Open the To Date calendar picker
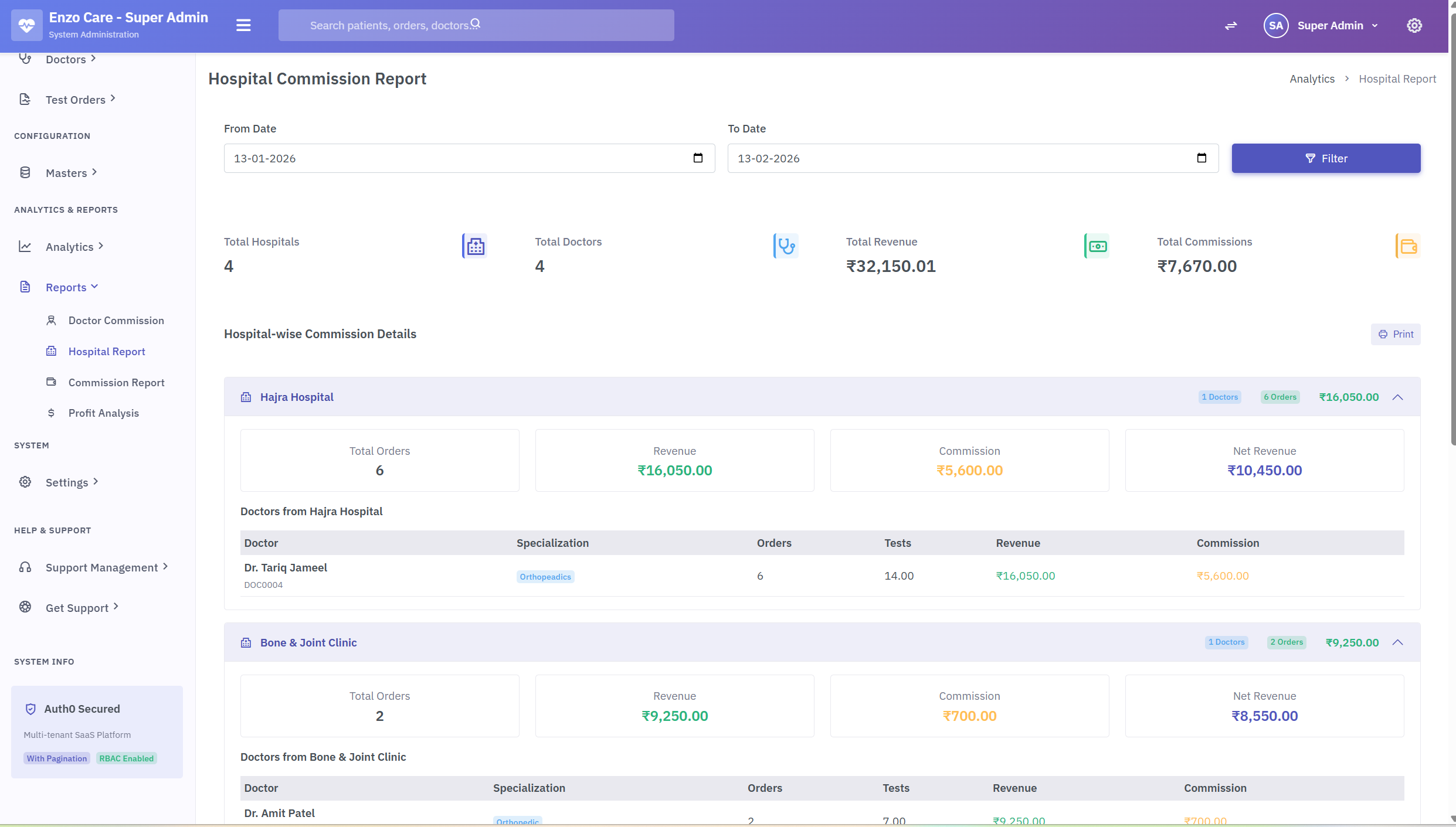1456x827 pixels. click(x=1202, y=158)
